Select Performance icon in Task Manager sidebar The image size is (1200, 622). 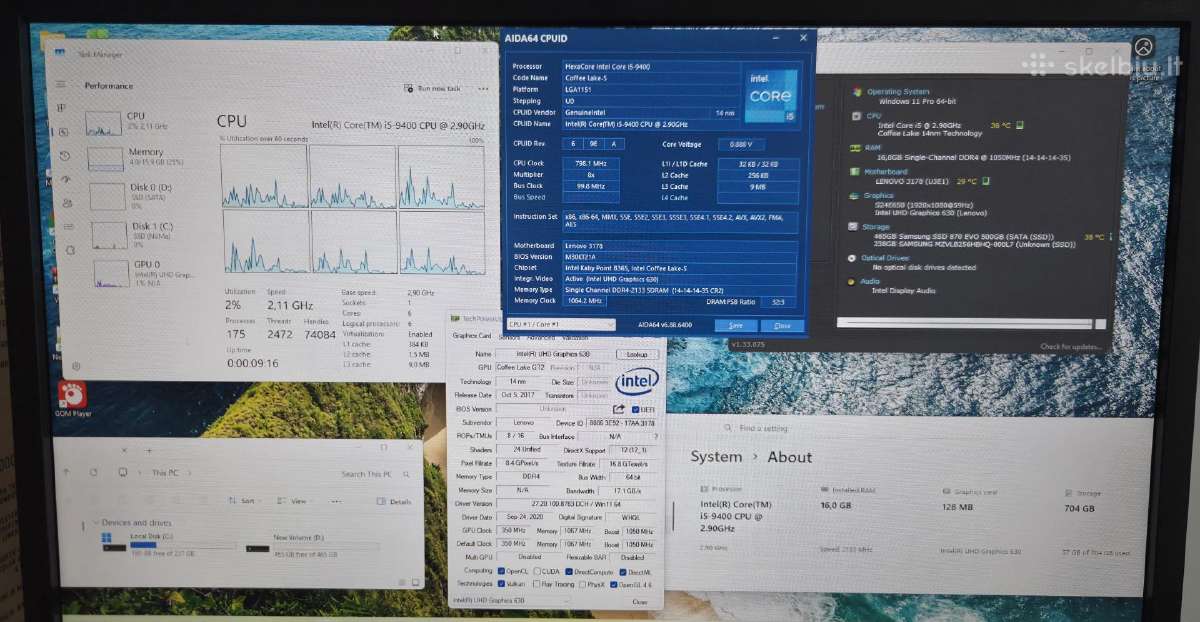[x=63, y=131]
